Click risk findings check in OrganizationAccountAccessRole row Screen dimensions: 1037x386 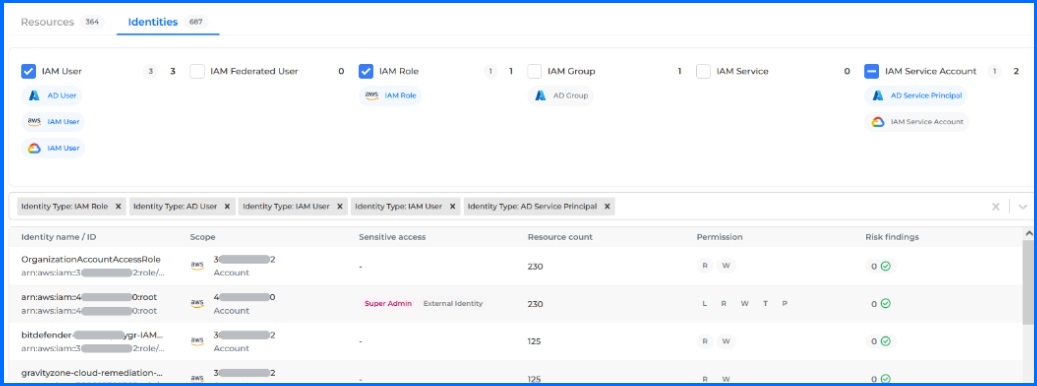(x=886, y=266)
